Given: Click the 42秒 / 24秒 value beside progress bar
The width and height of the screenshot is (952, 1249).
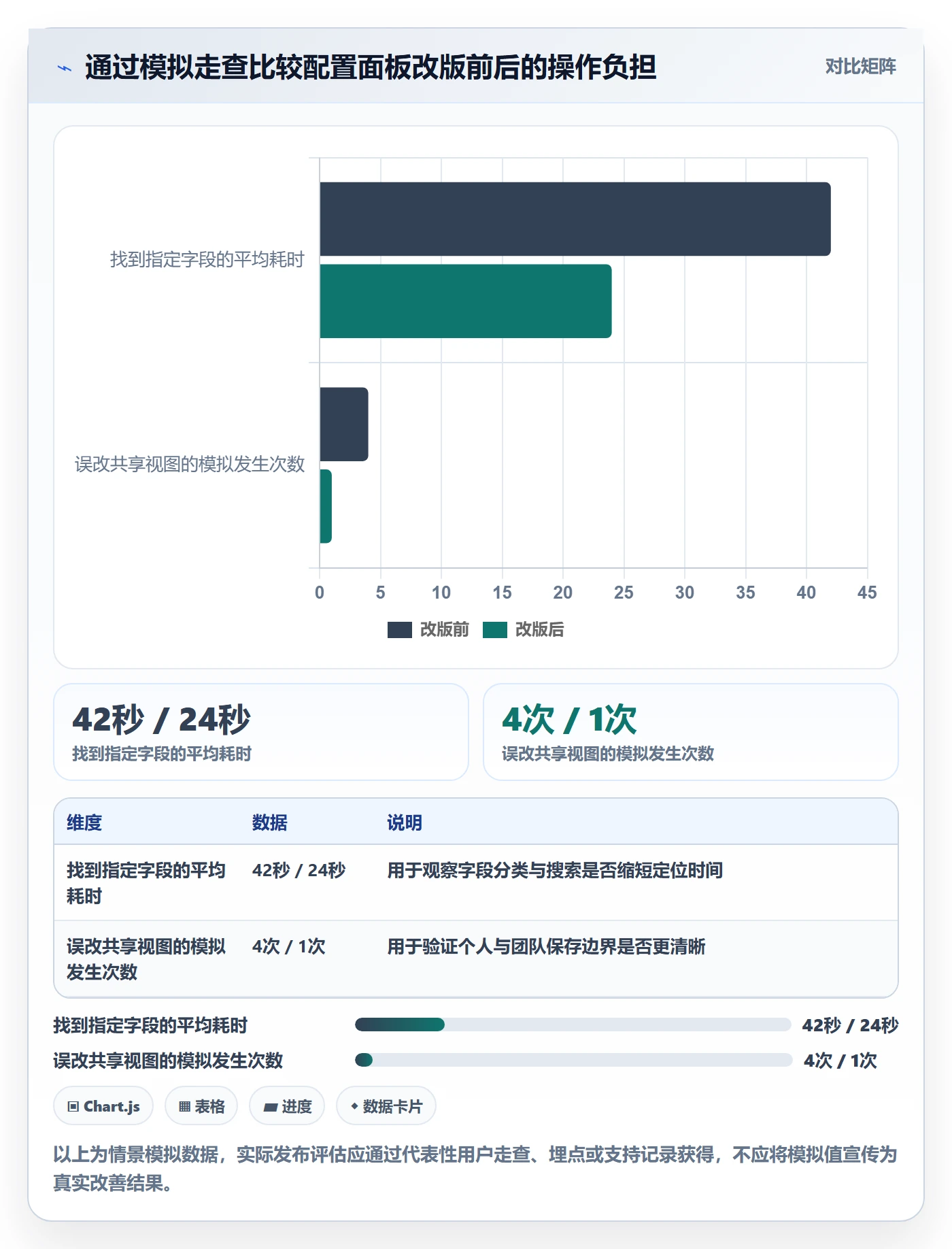Looking at the screenshot, I should pyautogui.click(x=850, y=1025).
